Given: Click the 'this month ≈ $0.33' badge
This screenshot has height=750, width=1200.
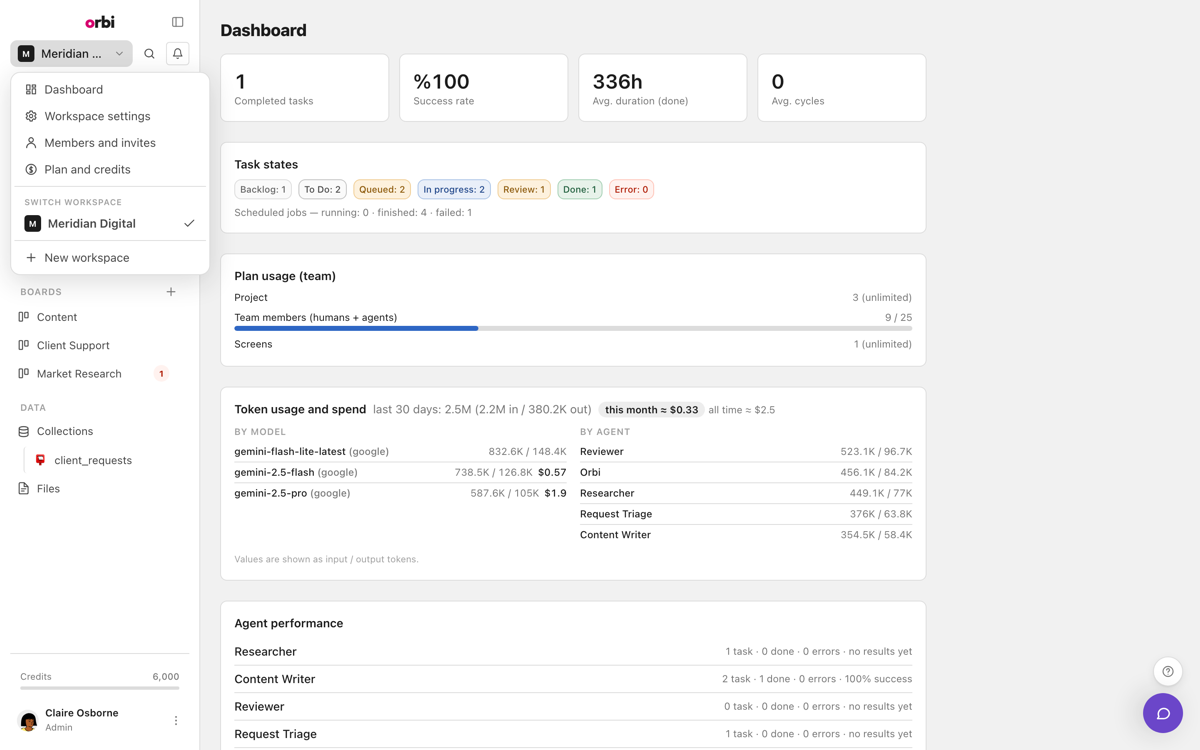Looking at the screenshot, I should pos(652,410).
